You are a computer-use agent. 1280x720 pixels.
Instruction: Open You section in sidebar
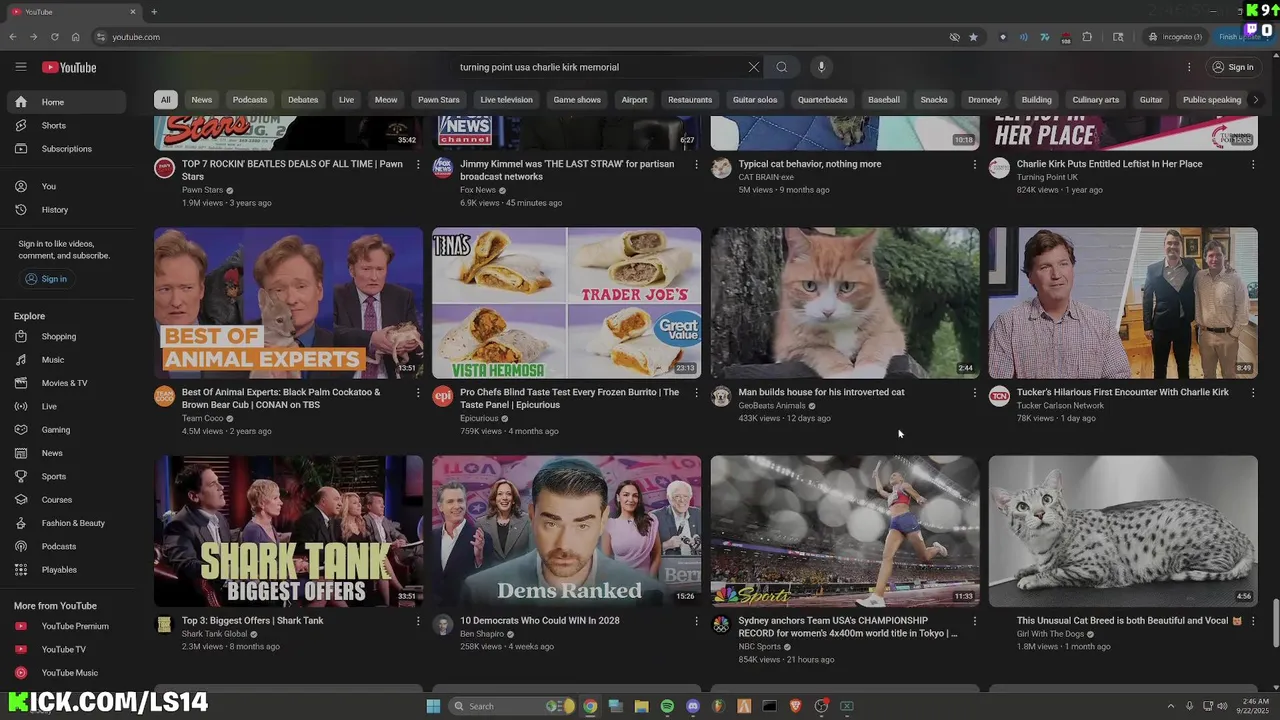tap(66, 186)
